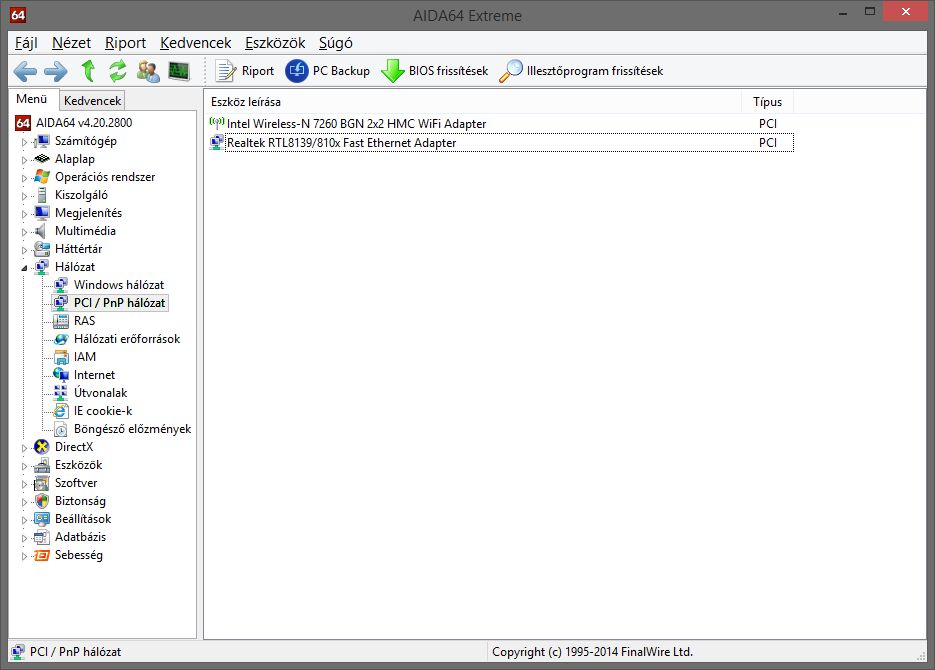The width and height of the screenshot is (935, 670).
Task: Expand the Megjelenítés tree node
Action: pos(24,213)
